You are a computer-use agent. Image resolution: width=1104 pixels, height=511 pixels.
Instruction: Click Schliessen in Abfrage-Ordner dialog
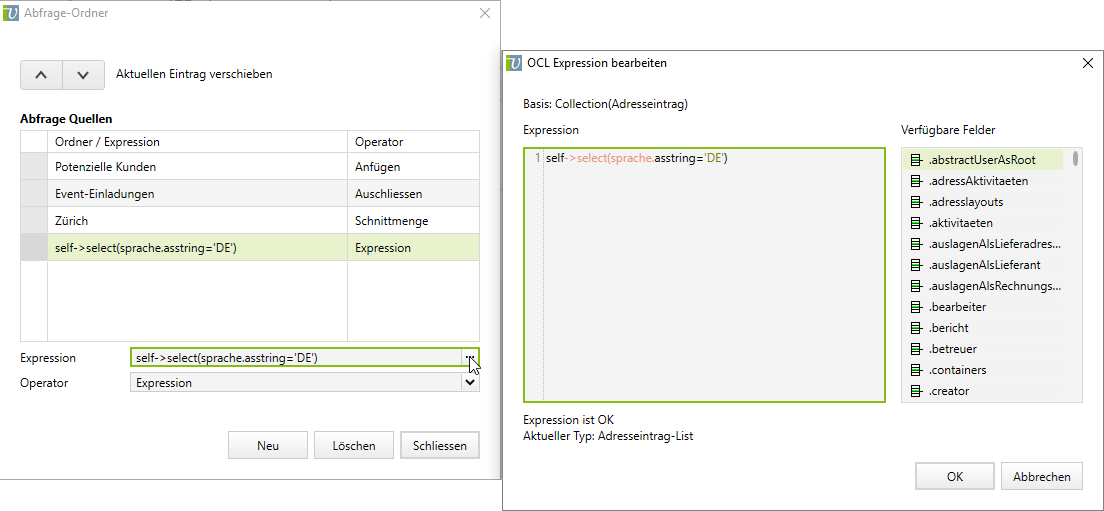click(439, 446)
